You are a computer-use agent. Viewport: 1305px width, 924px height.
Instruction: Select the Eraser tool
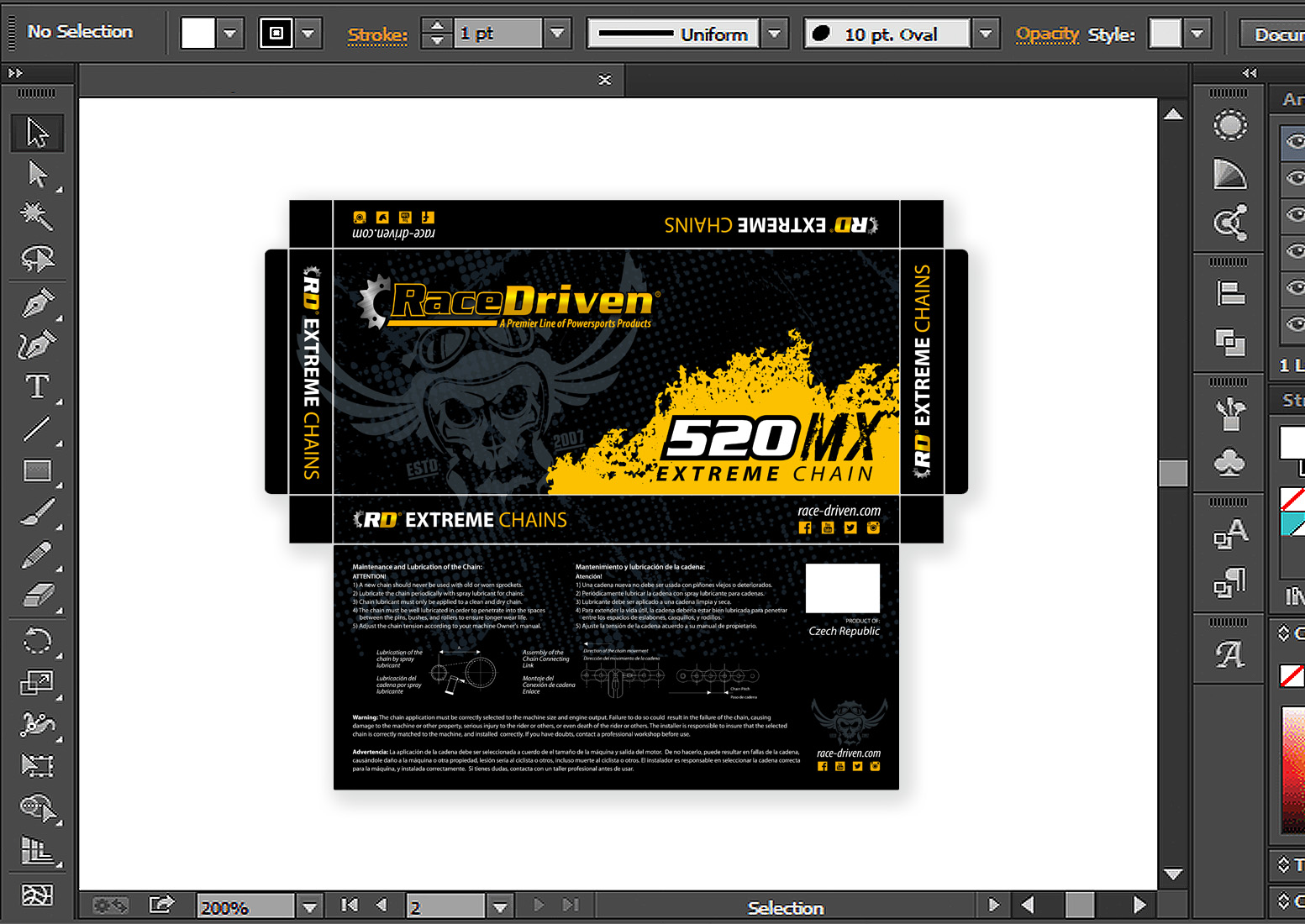coord(37,596)
